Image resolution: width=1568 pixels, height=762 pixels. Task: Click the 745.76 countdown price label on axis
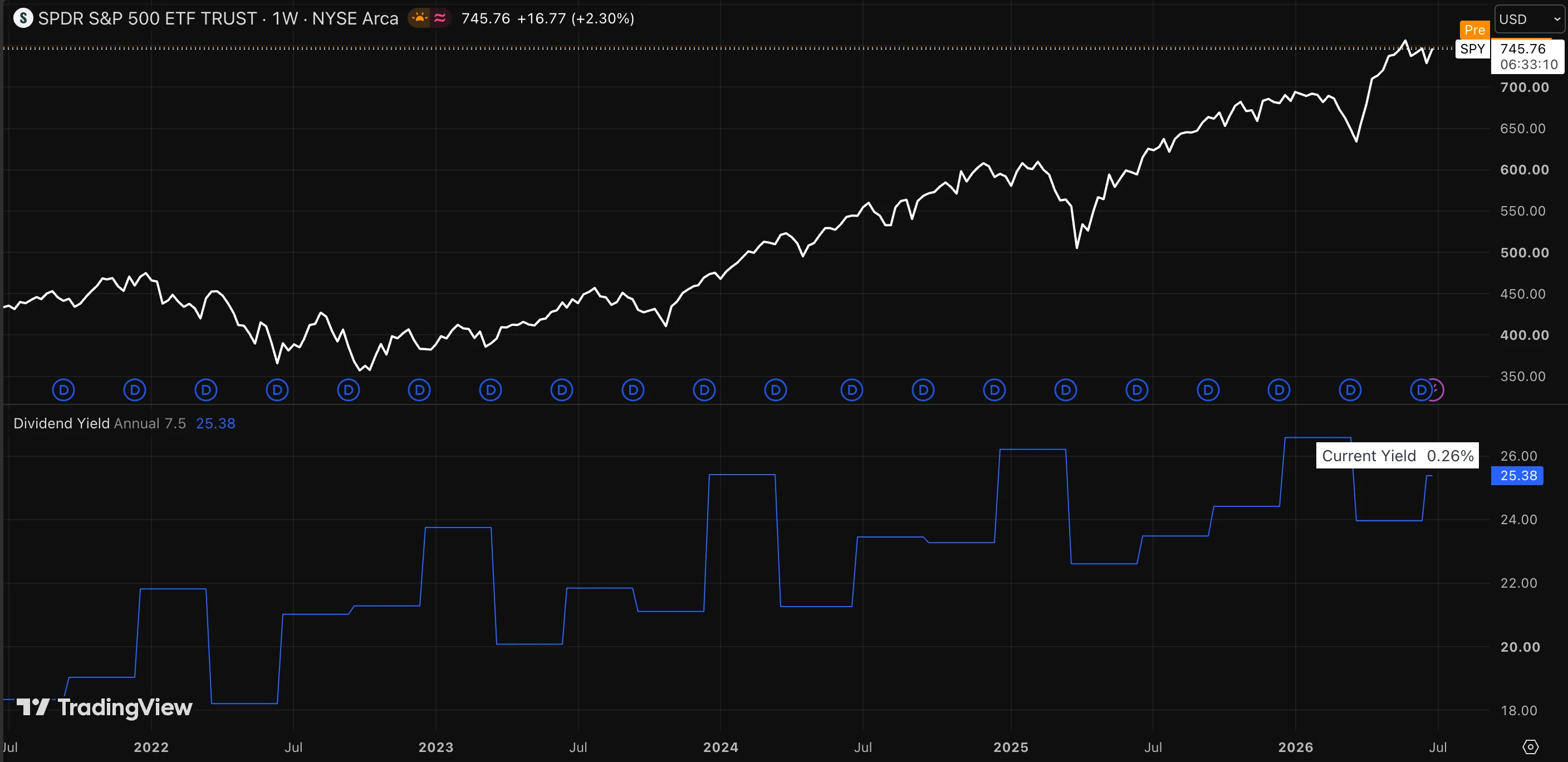1528,56
